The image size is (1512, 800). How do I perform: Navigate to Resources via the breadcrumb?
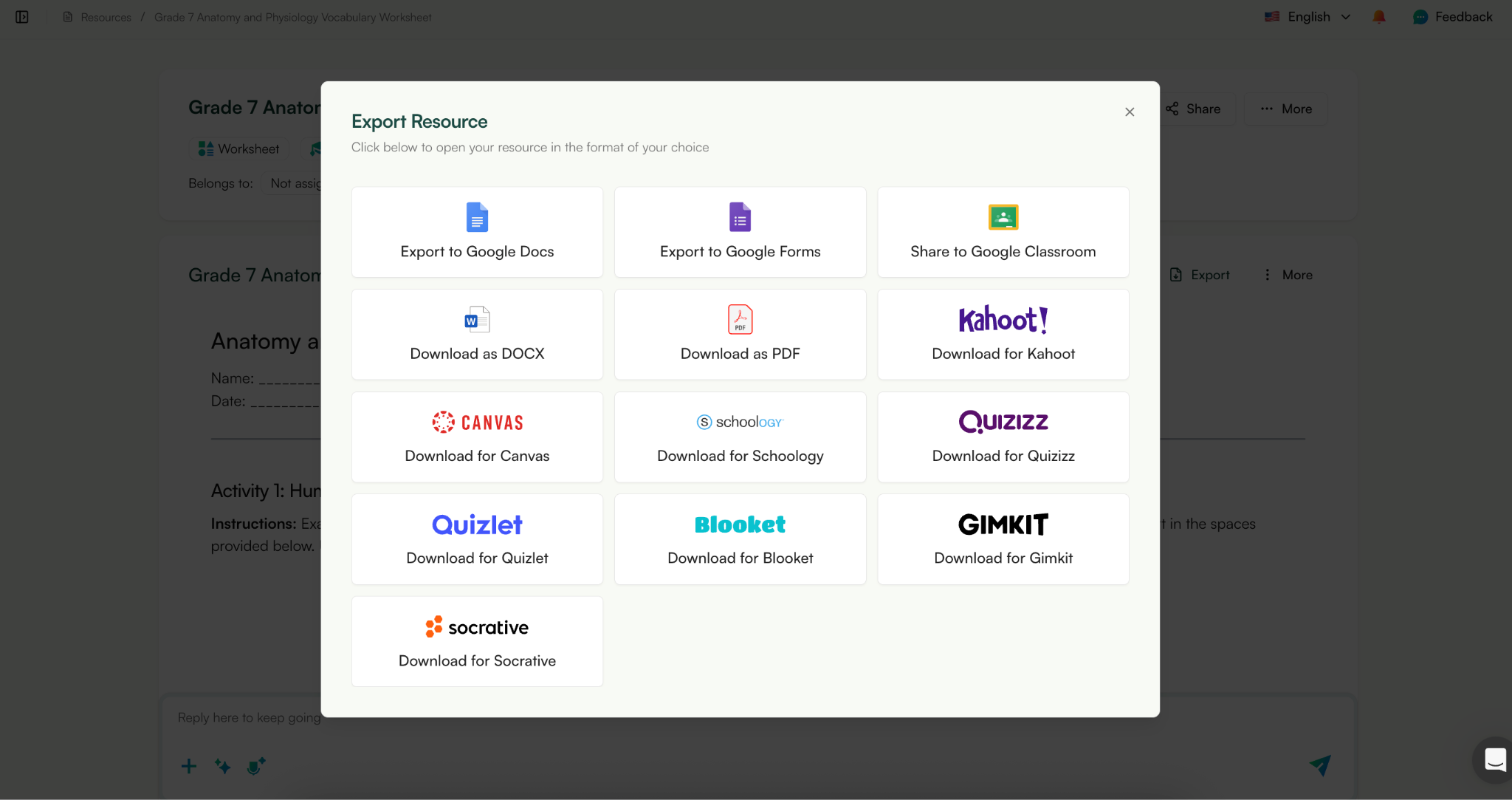[105, 16]
